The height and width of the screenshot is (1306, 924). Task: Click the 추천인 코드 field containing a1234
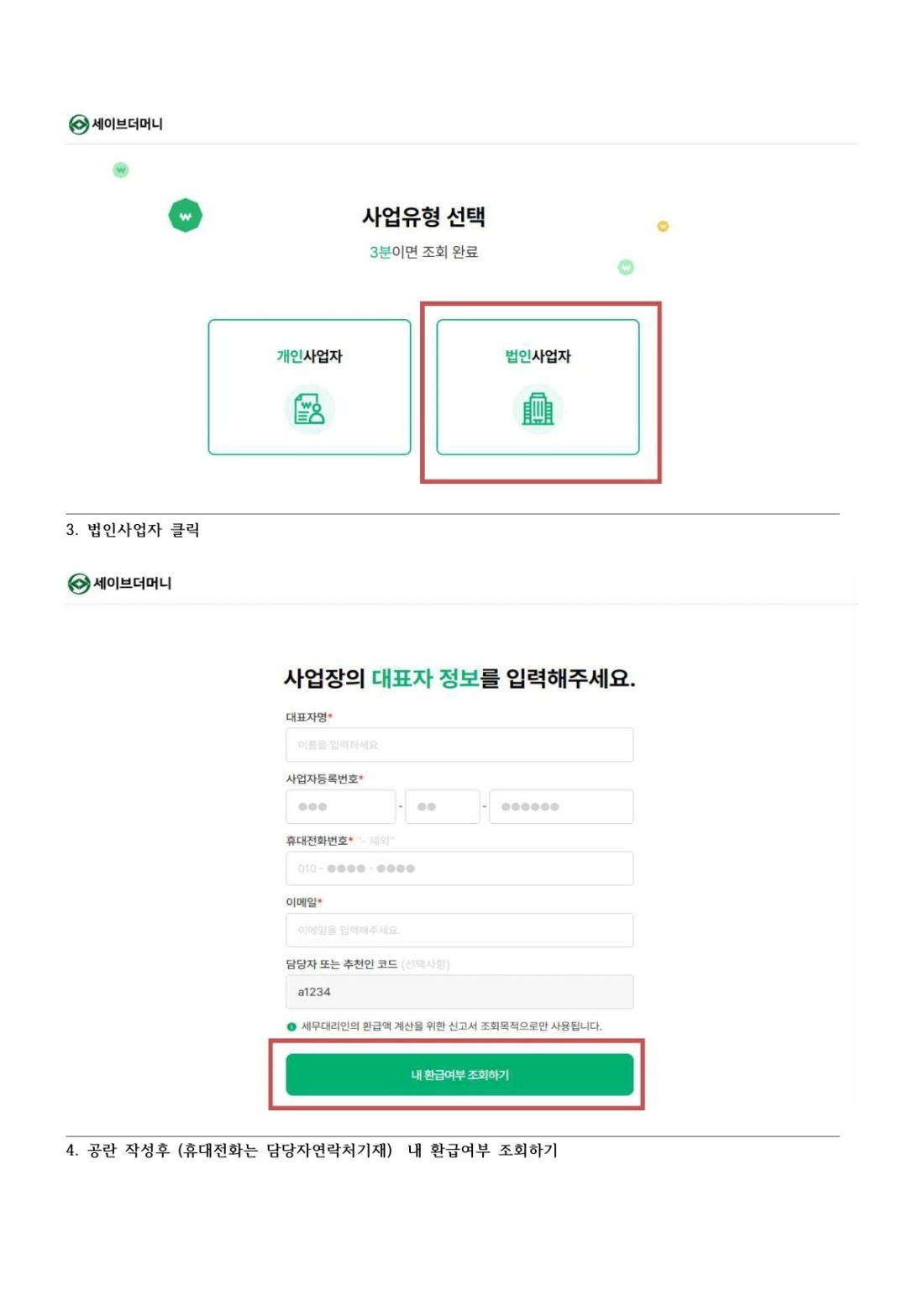tap(459, 992)
